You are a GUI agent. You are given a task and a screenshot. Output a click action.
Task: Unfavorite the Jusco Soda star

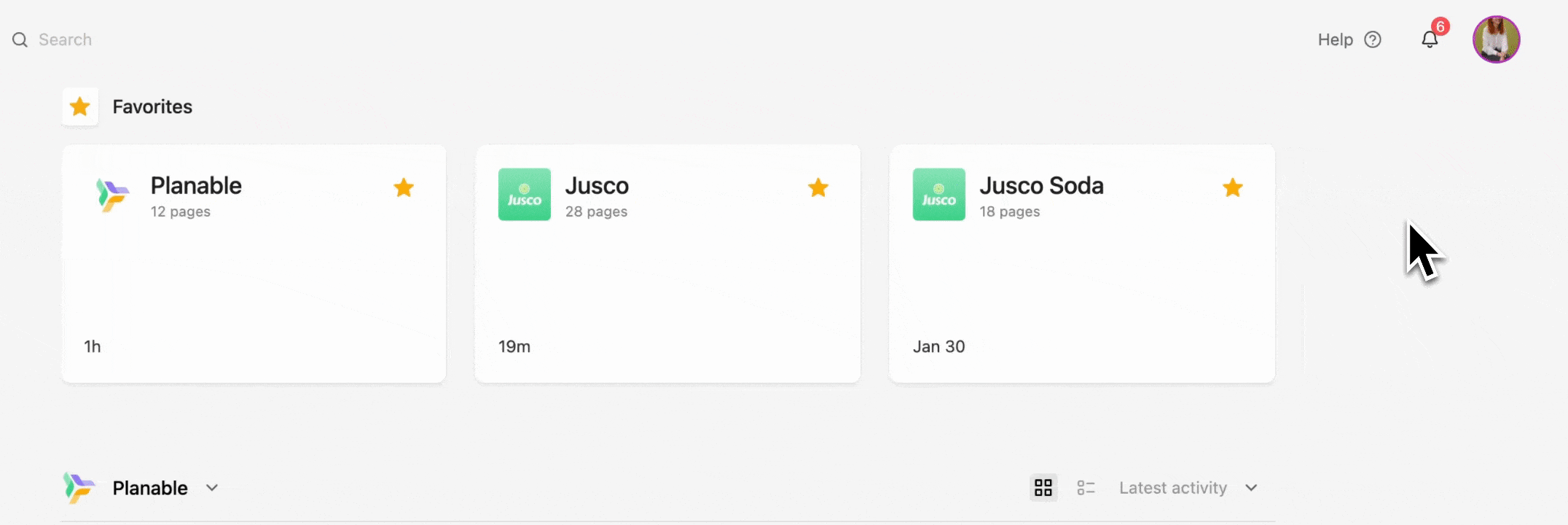pos(1233,187)
